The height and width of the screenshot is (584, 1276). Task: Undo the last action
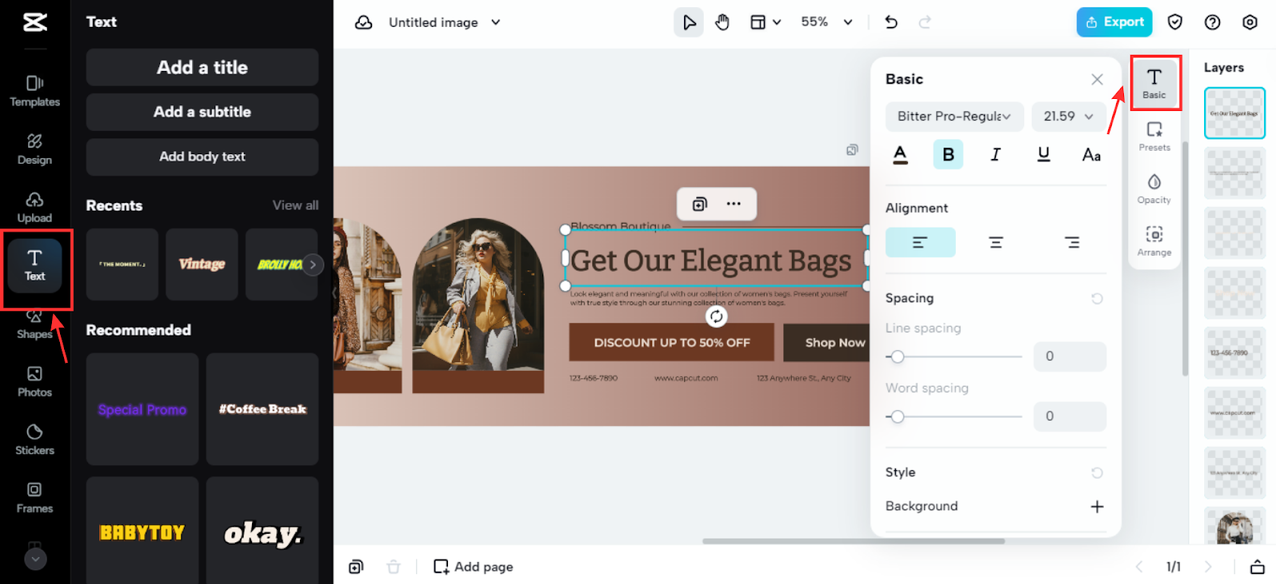click(x=891, y=22)
